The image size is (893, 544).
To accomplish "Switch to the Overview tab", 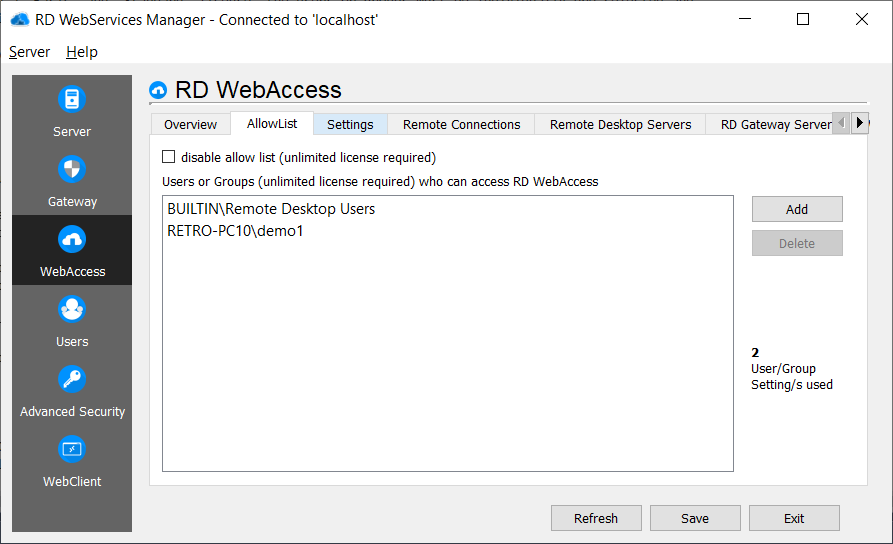I will pyautogui.click(x=190, y=125).
